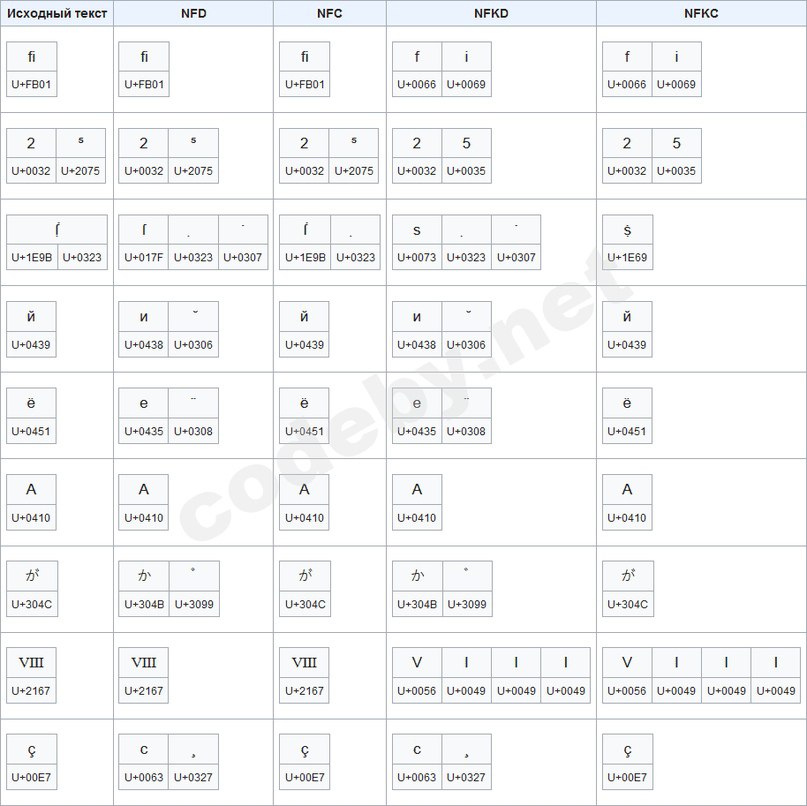
Task: Click U+0032 in the NFD column
Action: point(144,170)
